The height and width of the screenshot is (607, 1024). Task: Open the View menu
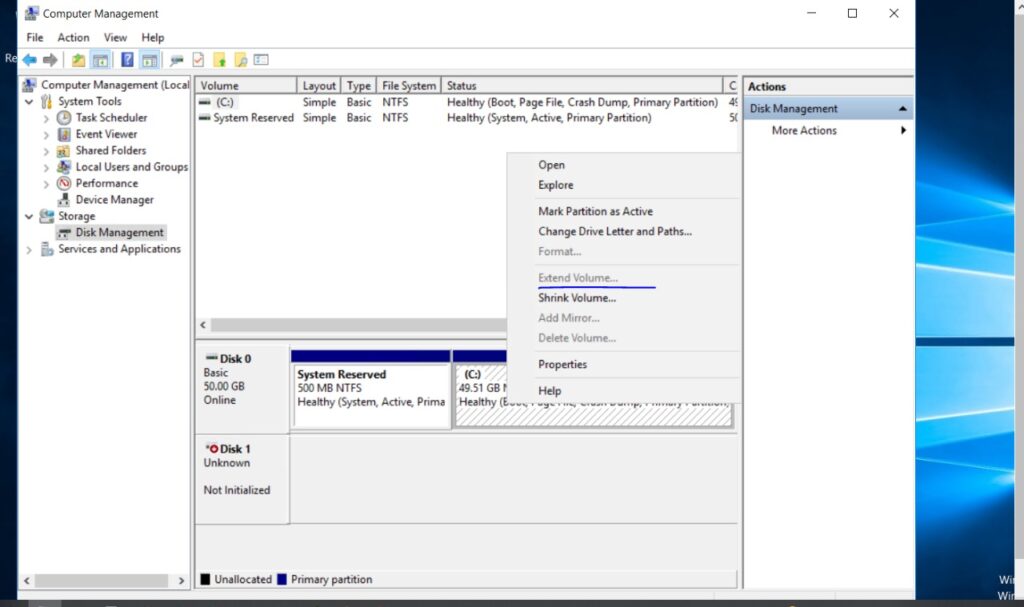[x=115, y=37]
